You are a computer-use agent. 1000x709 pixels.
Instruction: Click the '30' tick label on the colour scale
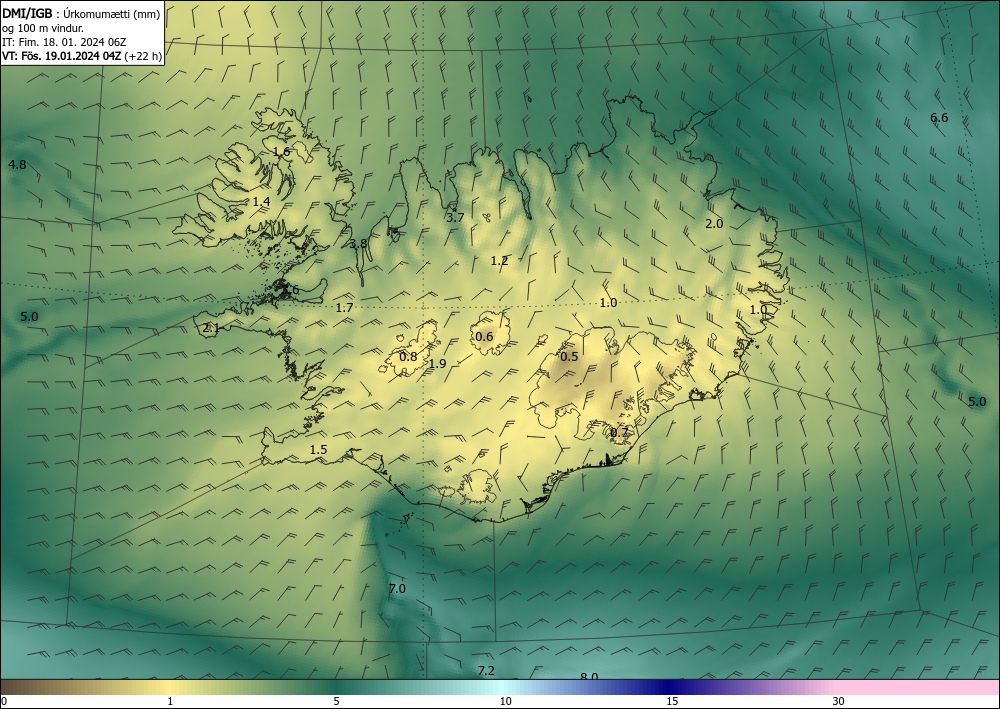click(839, 701)
